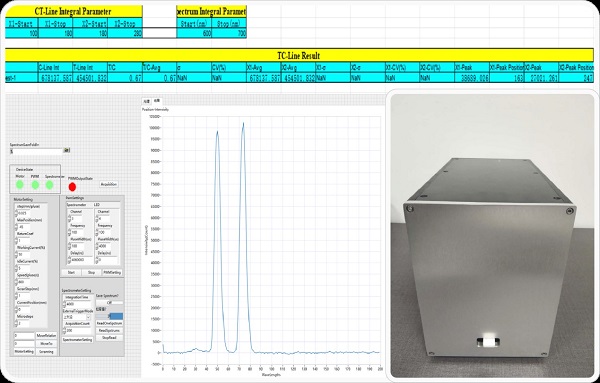600x383 pixels.
Task: Switch to the second graph tab
Action: click(157, 101)
